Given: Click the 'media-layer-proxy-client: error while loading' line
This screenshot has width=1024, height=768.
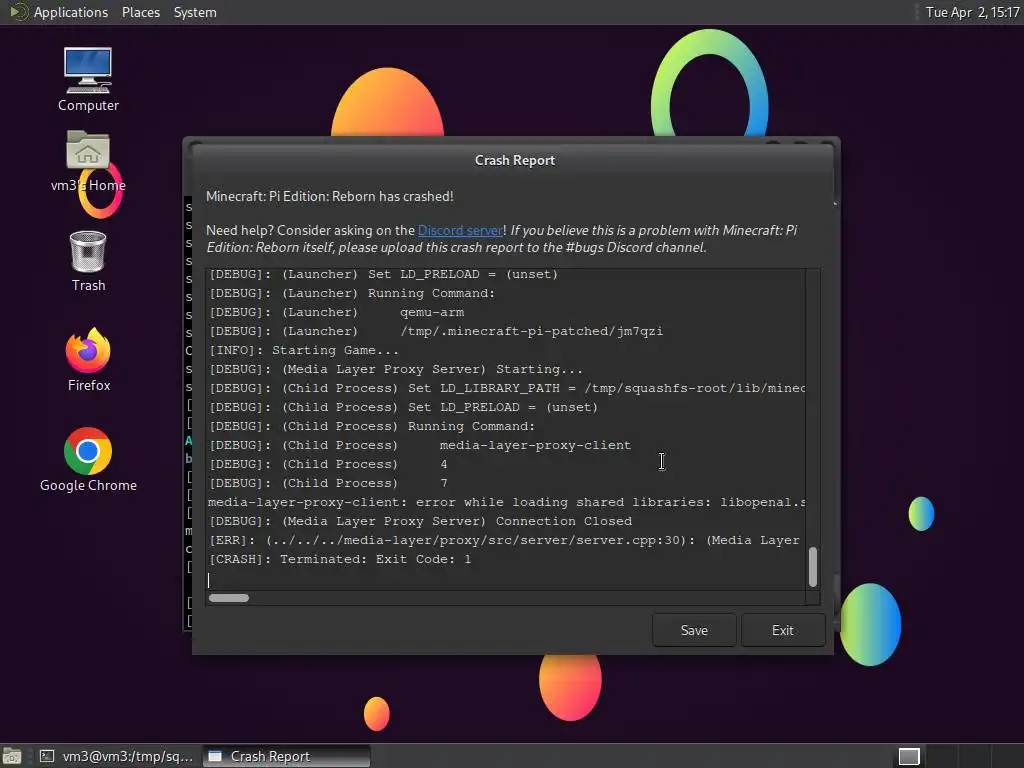Looking at the screenshot, I should point(506,503).
